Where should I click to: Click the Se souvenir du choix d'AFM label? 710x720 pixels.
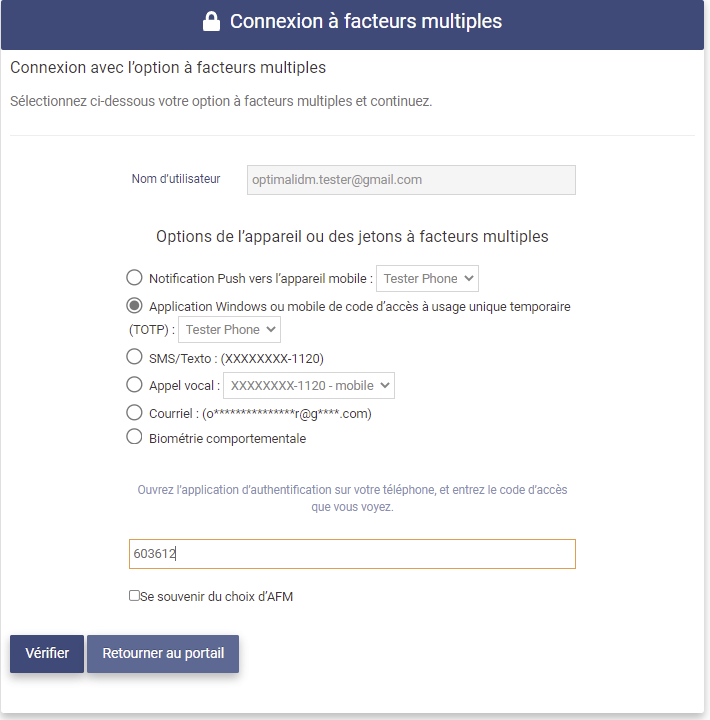coord(216,596)
